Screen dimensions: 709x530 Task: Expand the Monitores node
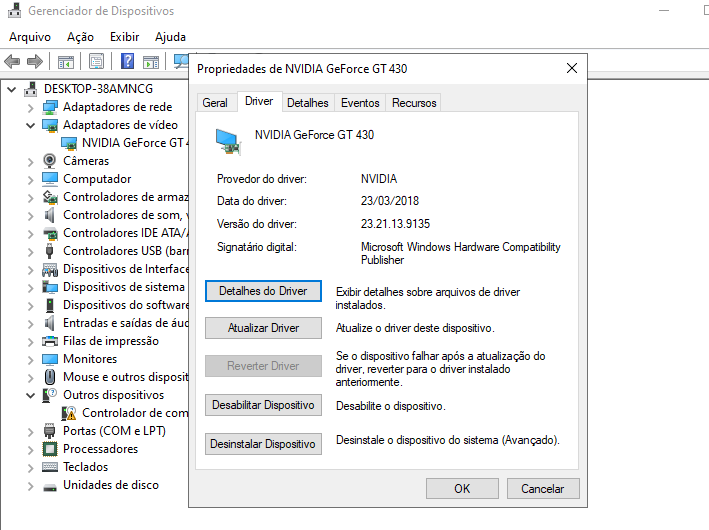30,360
